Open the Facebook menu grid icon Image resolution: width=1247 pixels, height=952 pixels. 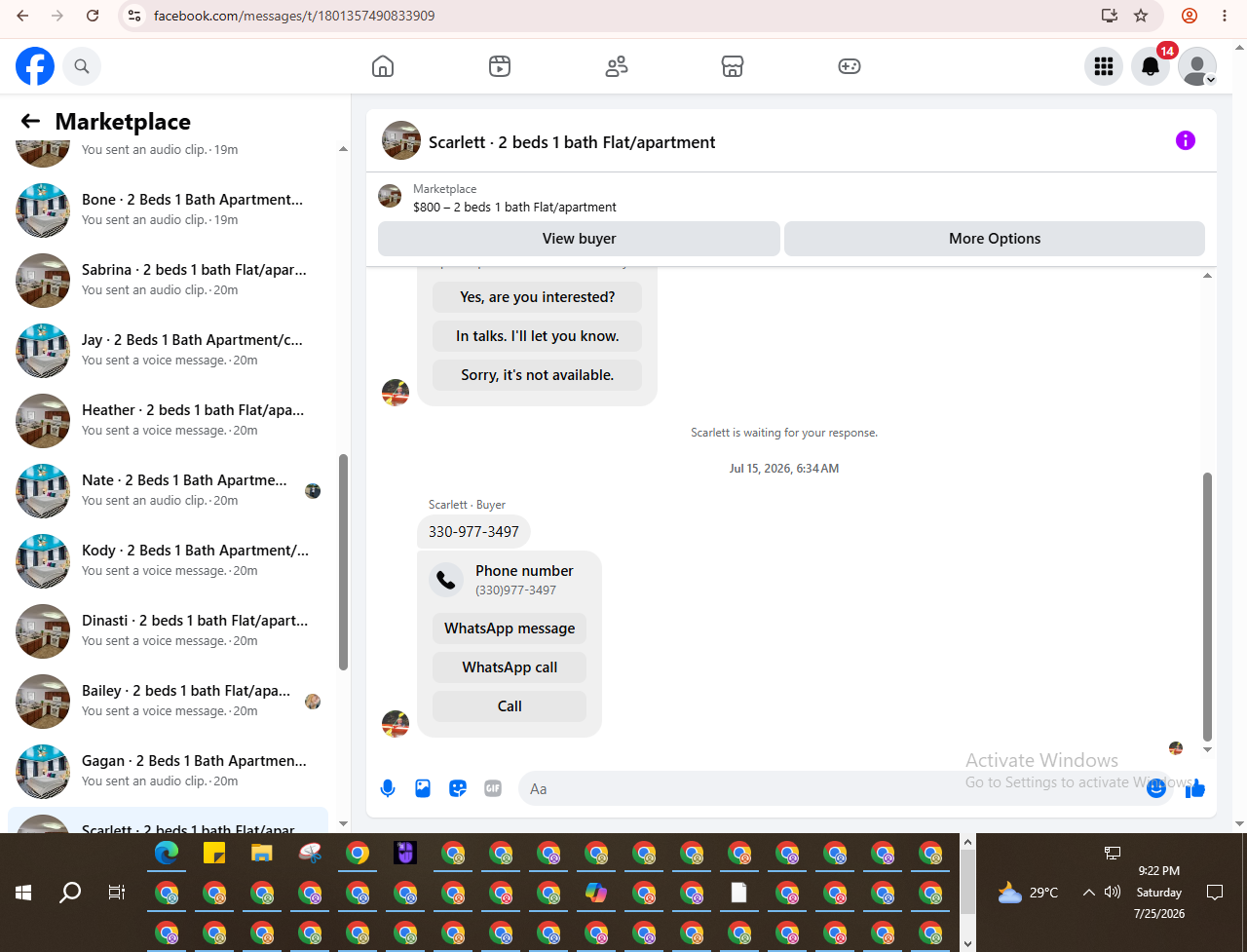pyautogui.click(x=1104, y=66)
